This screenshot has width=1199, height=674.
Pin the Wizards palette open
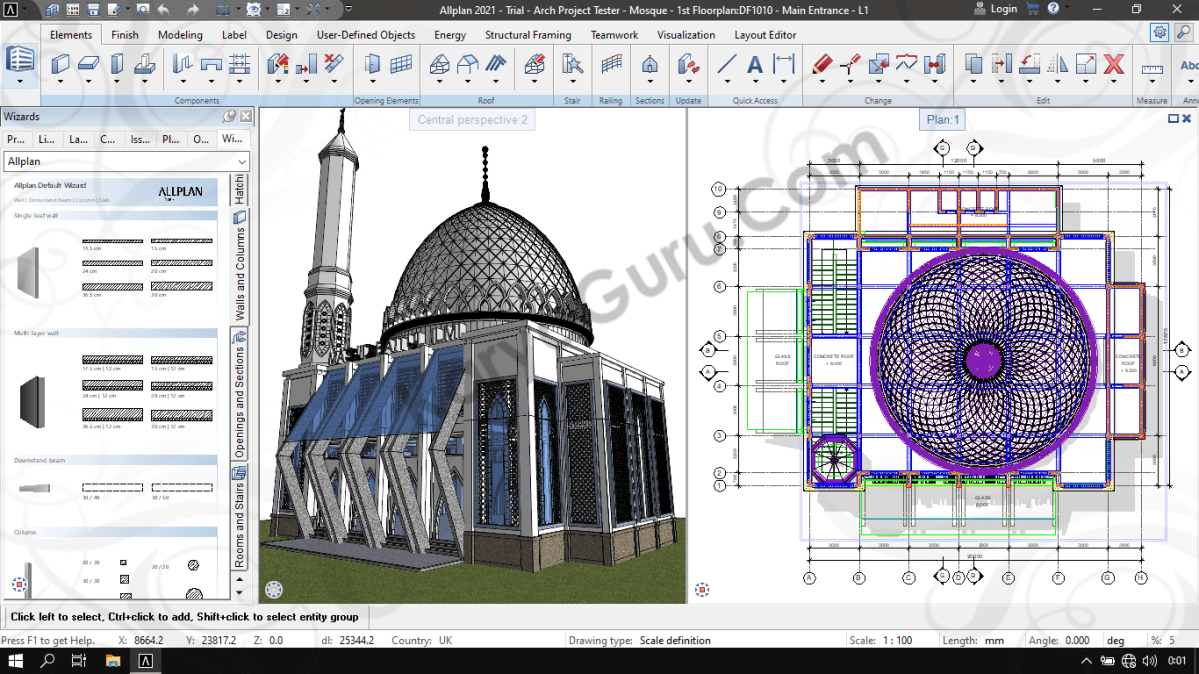[x=229, y=116]
